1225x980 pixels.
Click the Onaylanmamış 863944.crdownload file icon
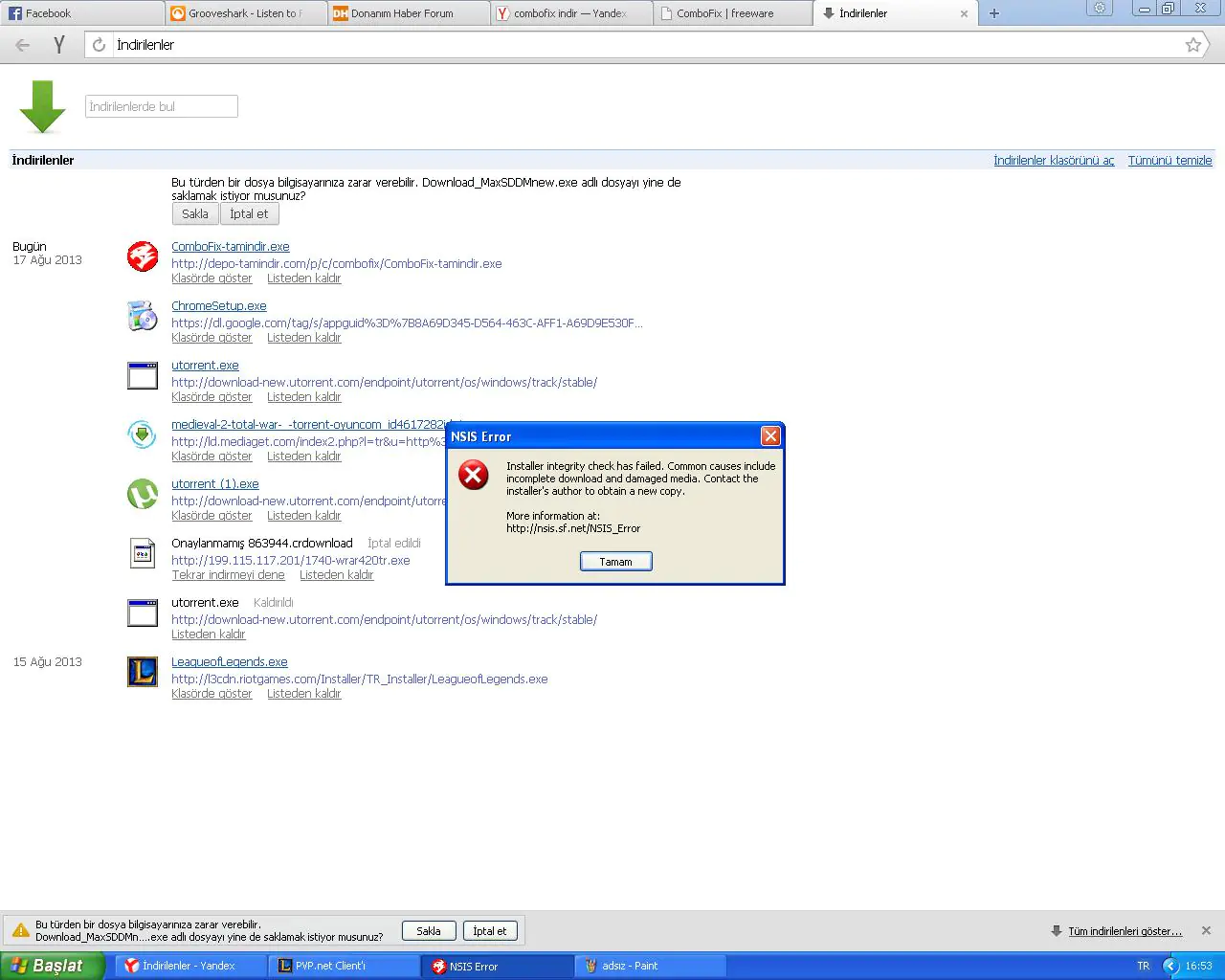click(143, 553)
